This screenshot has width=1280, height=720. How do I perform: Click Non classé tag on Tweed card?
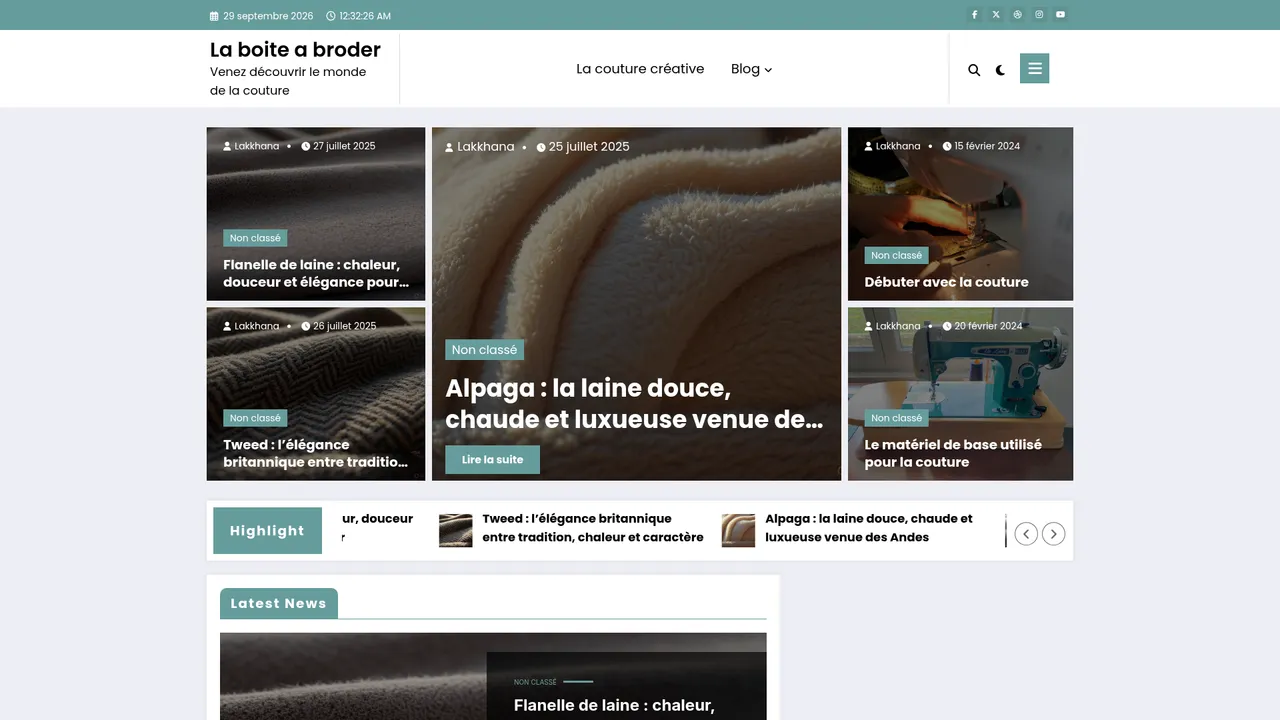click(255, 418)
